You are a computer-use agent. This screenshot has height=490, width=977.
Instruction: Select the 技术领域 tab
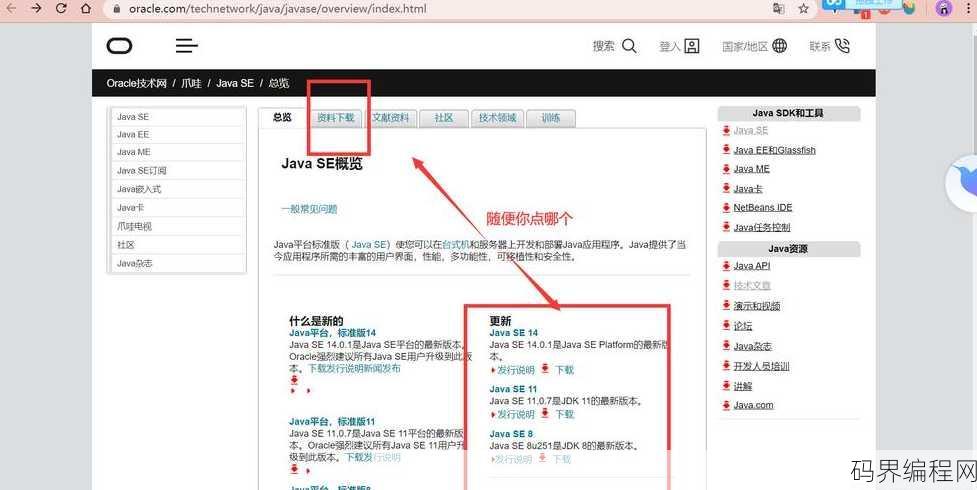pyautogui.click(x=497, y=118)
